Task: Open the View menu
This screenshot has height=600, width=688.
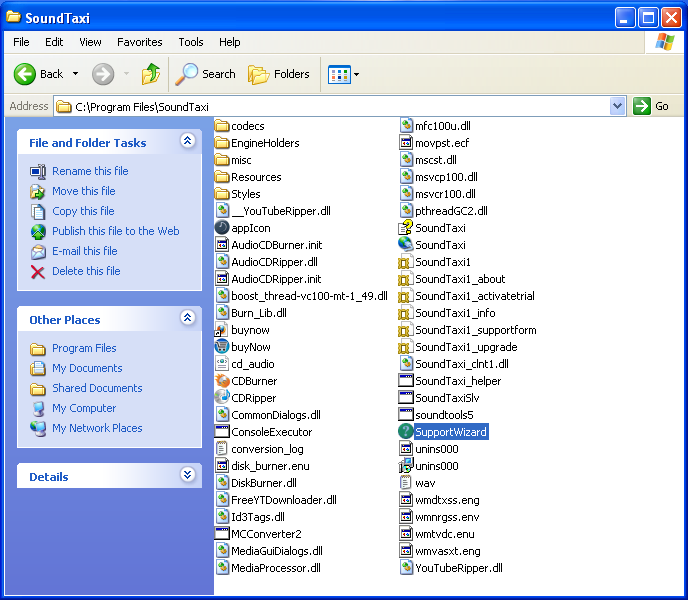Action: pyautogui.click(x=90, y=42)
